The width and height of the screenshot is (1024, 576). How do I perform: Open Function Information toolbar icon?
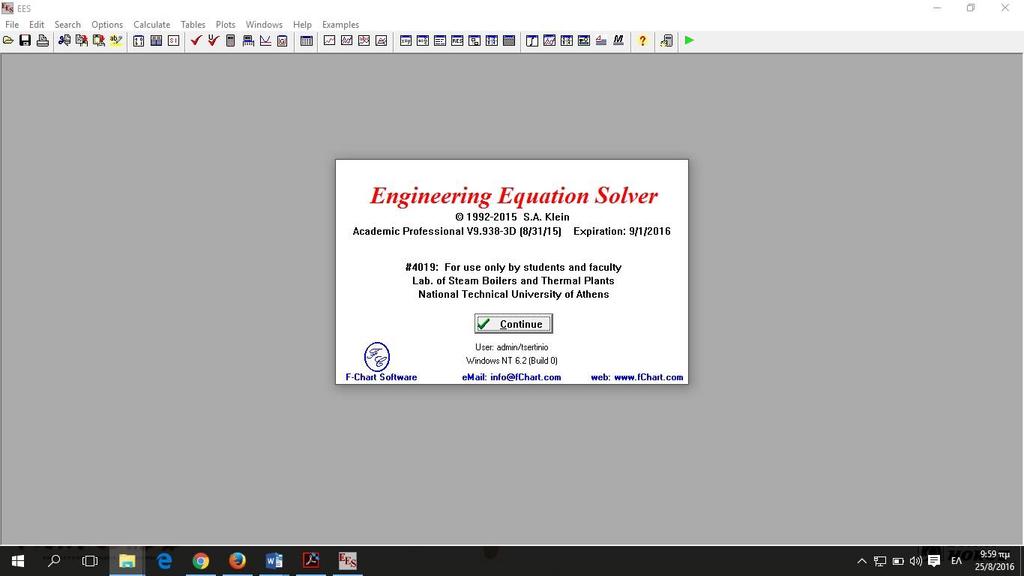(x=156, y=40)
